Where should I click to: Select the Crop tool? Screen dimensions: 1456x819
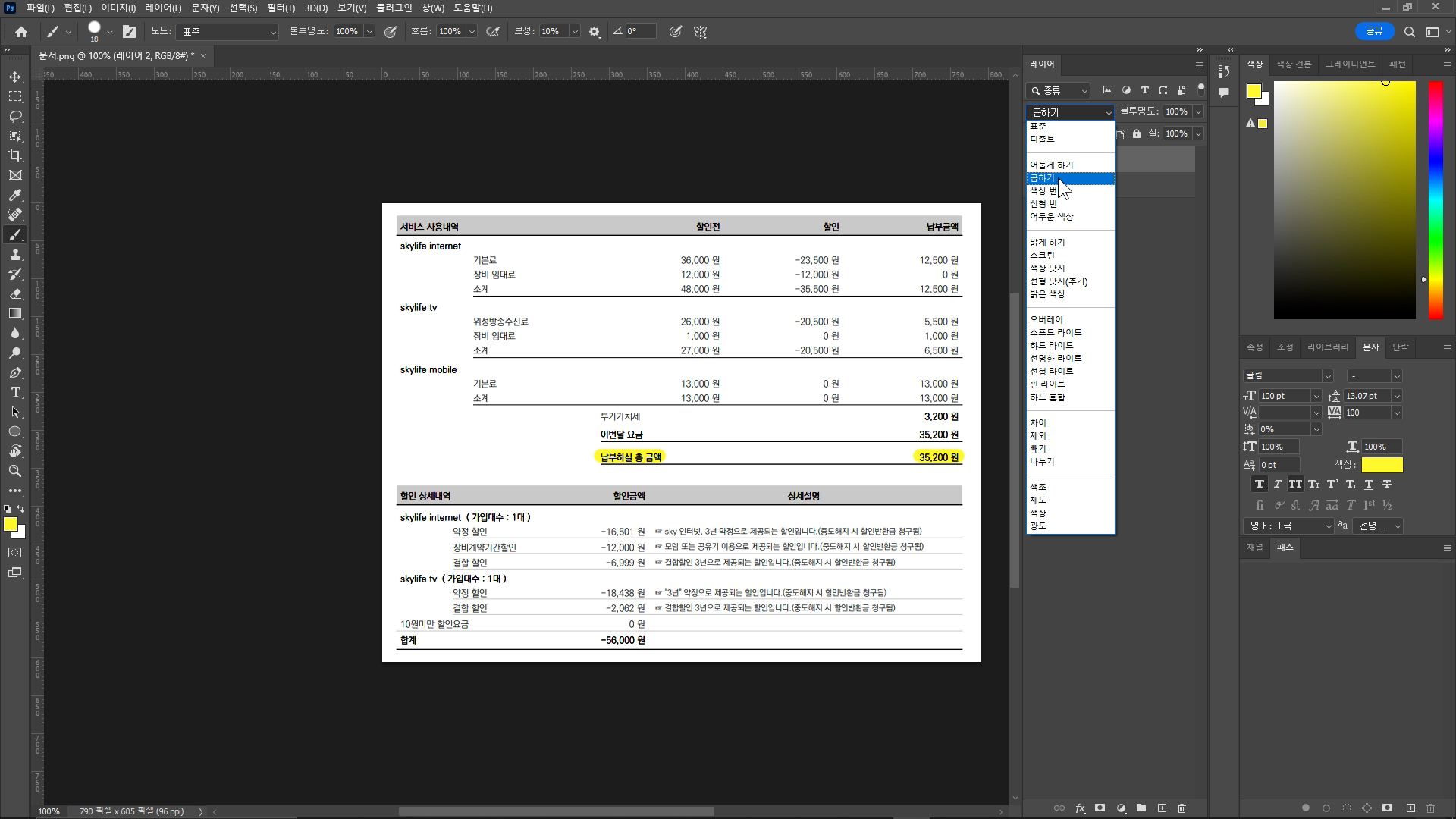15,155
